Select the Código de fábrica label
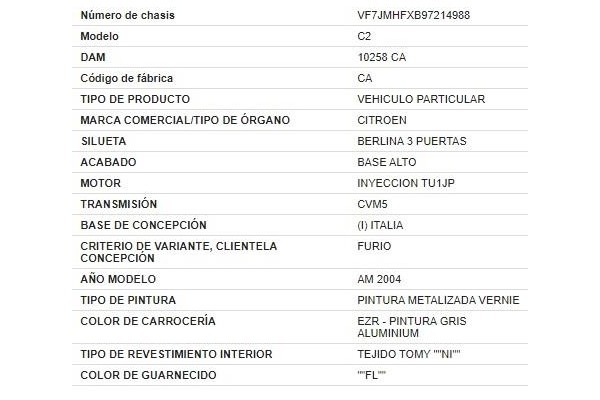 point(127,78)
